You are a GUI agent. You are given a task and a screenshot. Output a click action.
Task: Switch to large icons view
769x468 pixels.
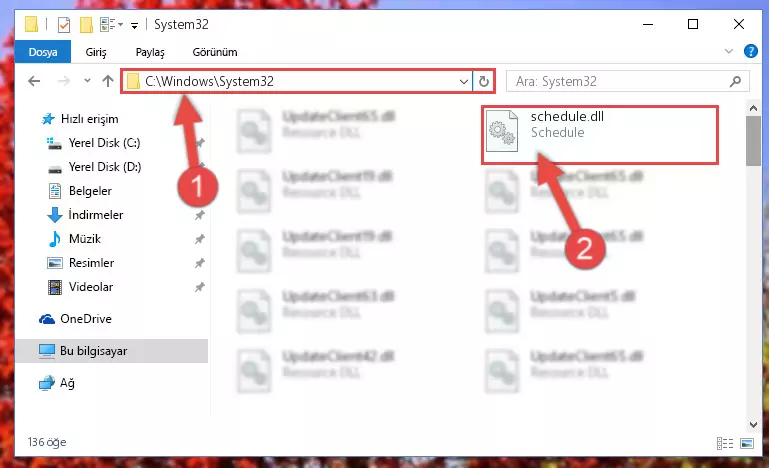747,443
